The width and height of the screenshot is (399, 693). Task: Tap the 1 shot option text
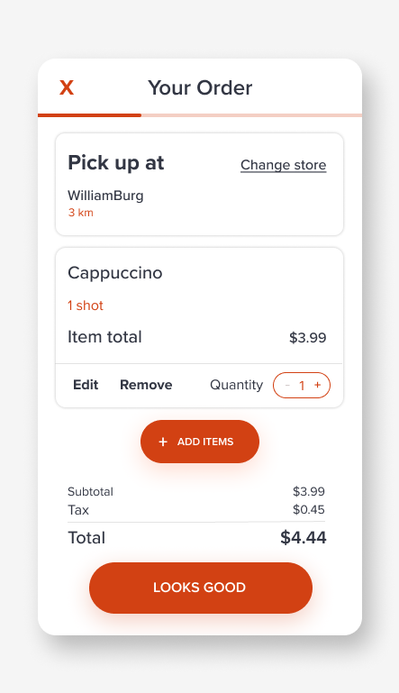tap(85, 305)
